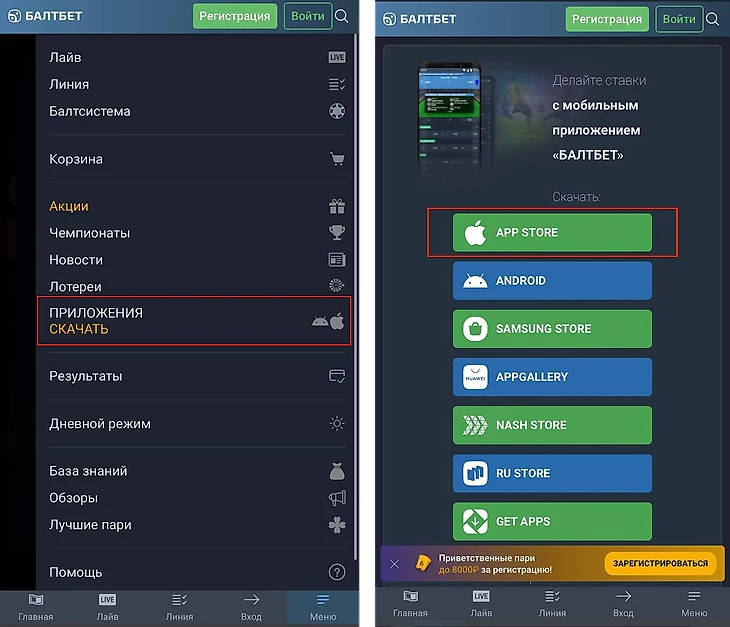Click the checklist icon beside Линия menu row
Viewport: 730px width, 627px height.
(x=337, y=84)
